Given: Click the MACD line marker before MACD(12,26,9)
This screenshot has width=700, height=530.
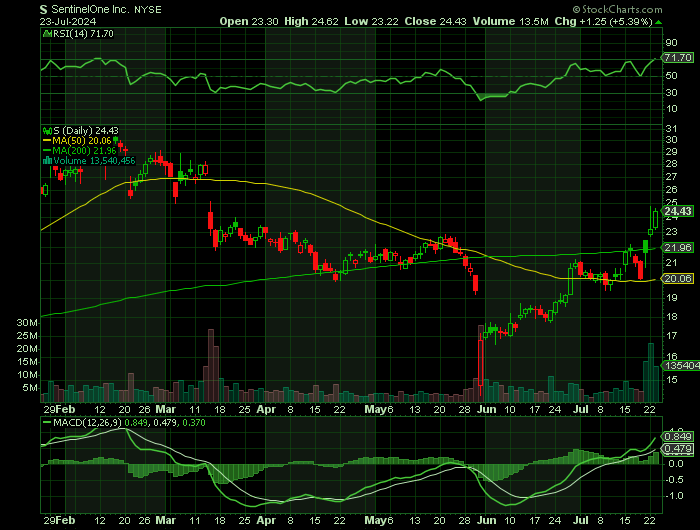Looking at the screenshot, I should (x=47, y=422).
